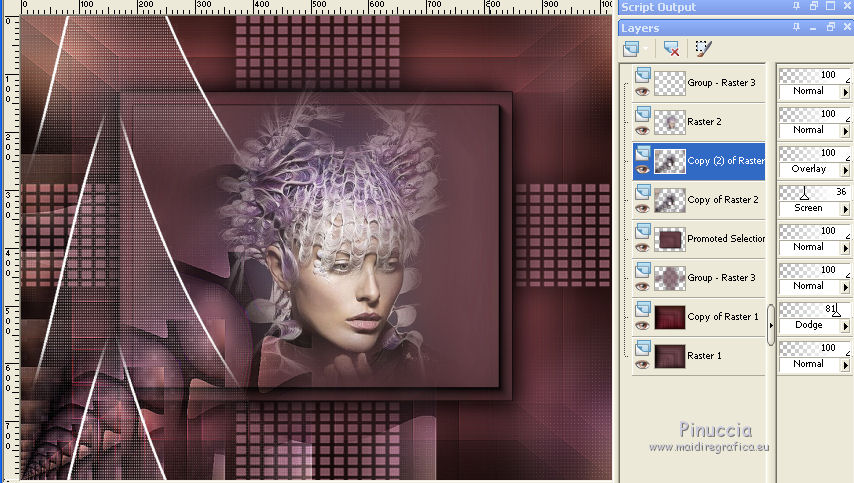
Task: Select the Raster 2 layer
Action: pos(704,122)
